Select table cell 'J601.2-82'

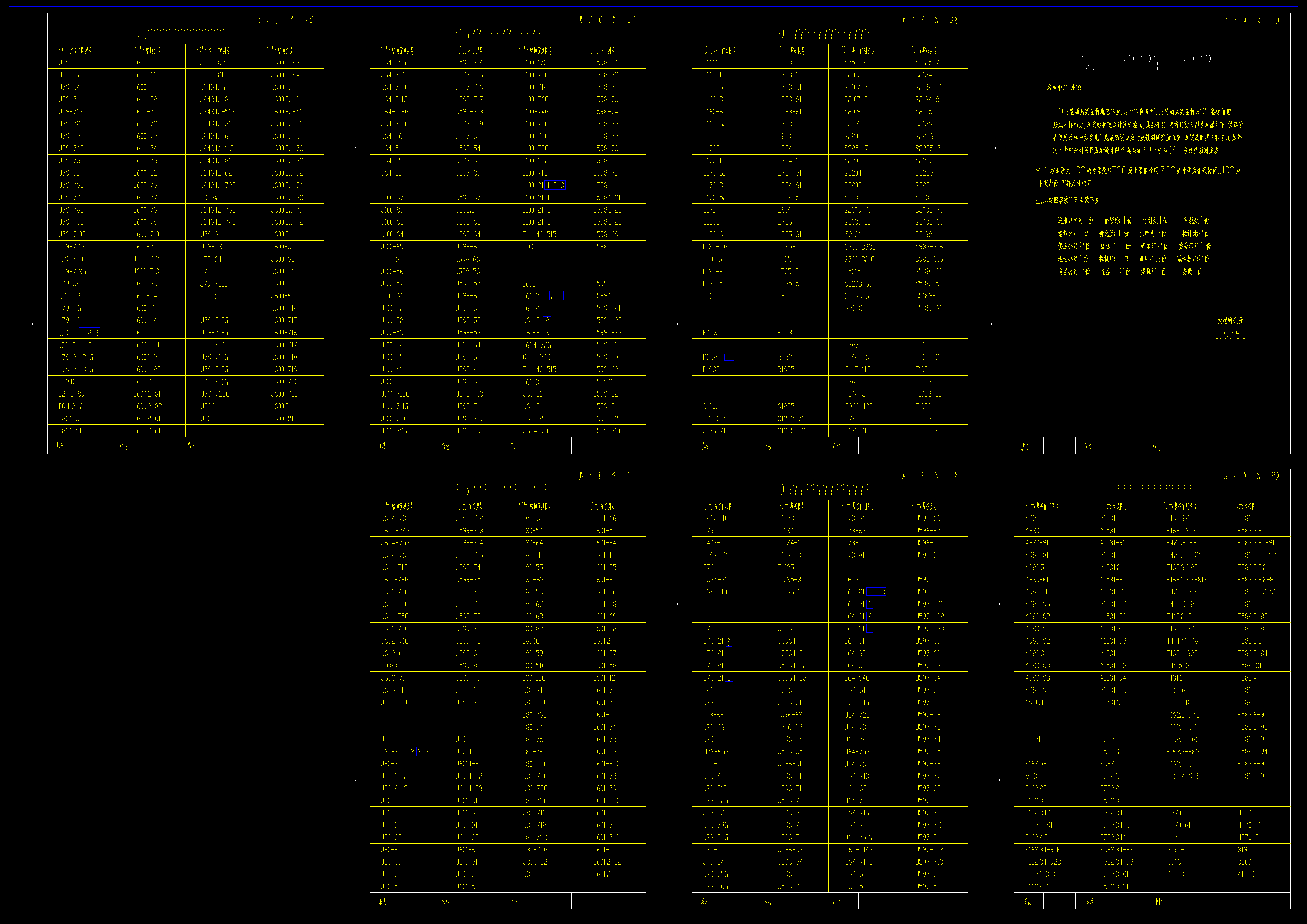[x=607, y=862]
